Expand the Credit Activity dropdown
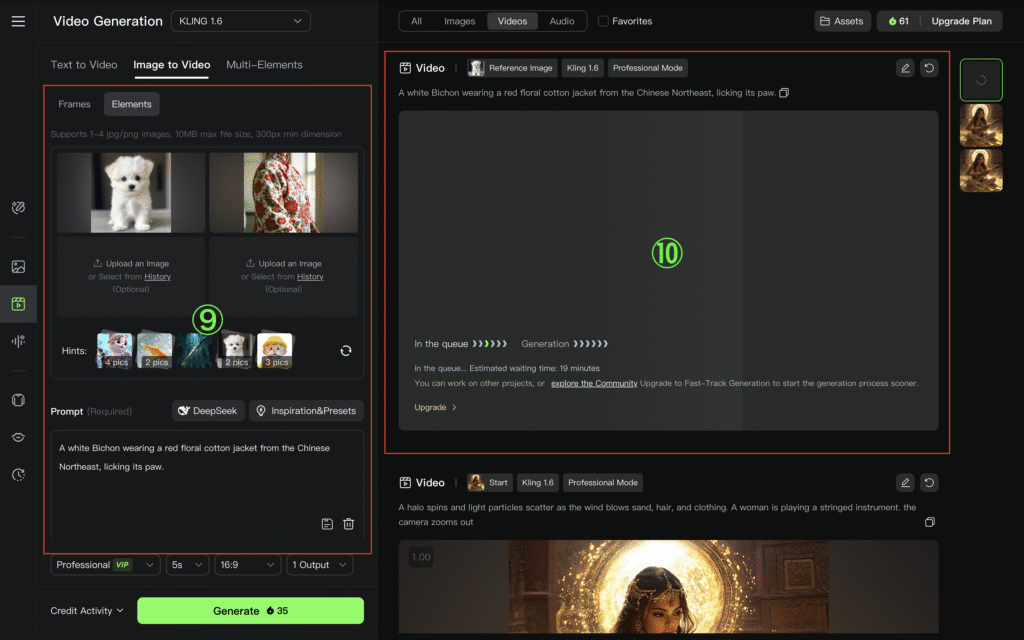 pos(87,611)
